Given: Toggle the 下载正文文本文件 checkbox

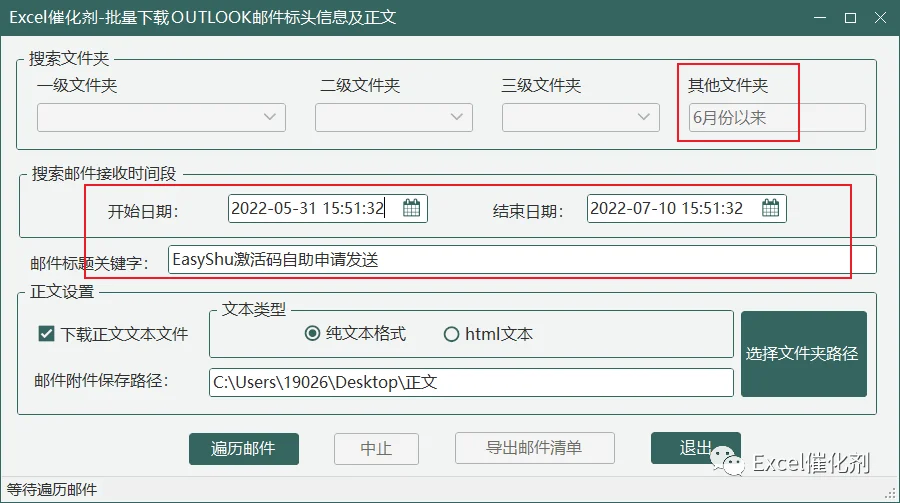Looking at the screenshot, I should pyautogui.click(x=46, y=334).
